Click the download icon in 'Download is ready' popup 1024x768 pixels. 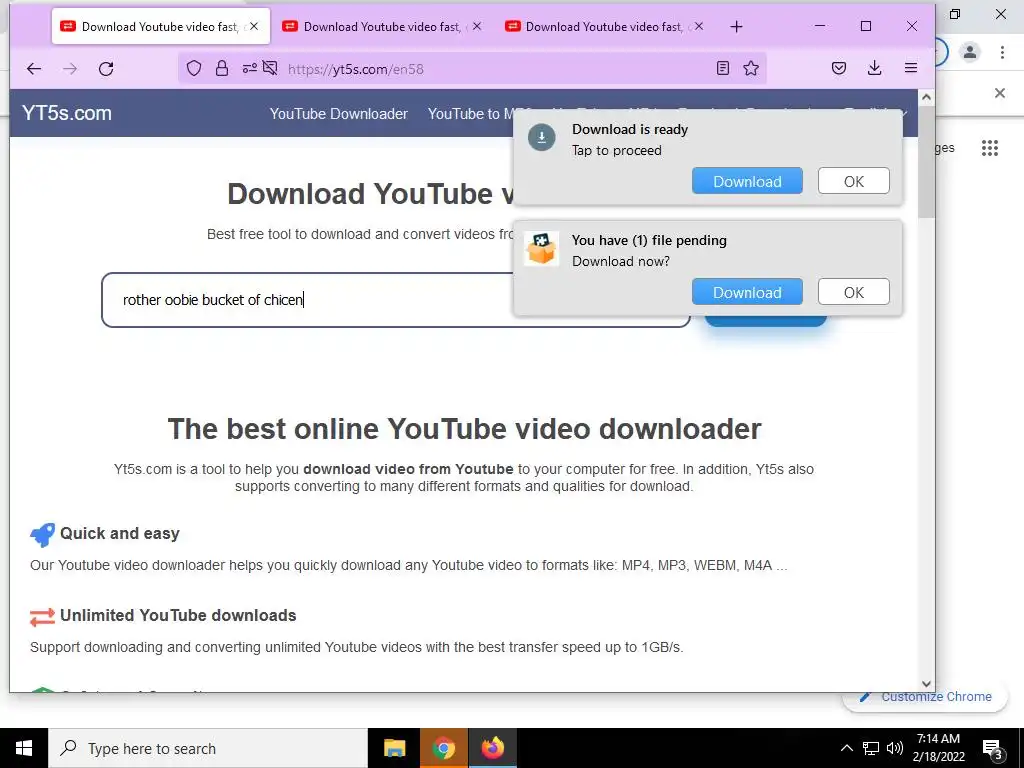[541, 137]
